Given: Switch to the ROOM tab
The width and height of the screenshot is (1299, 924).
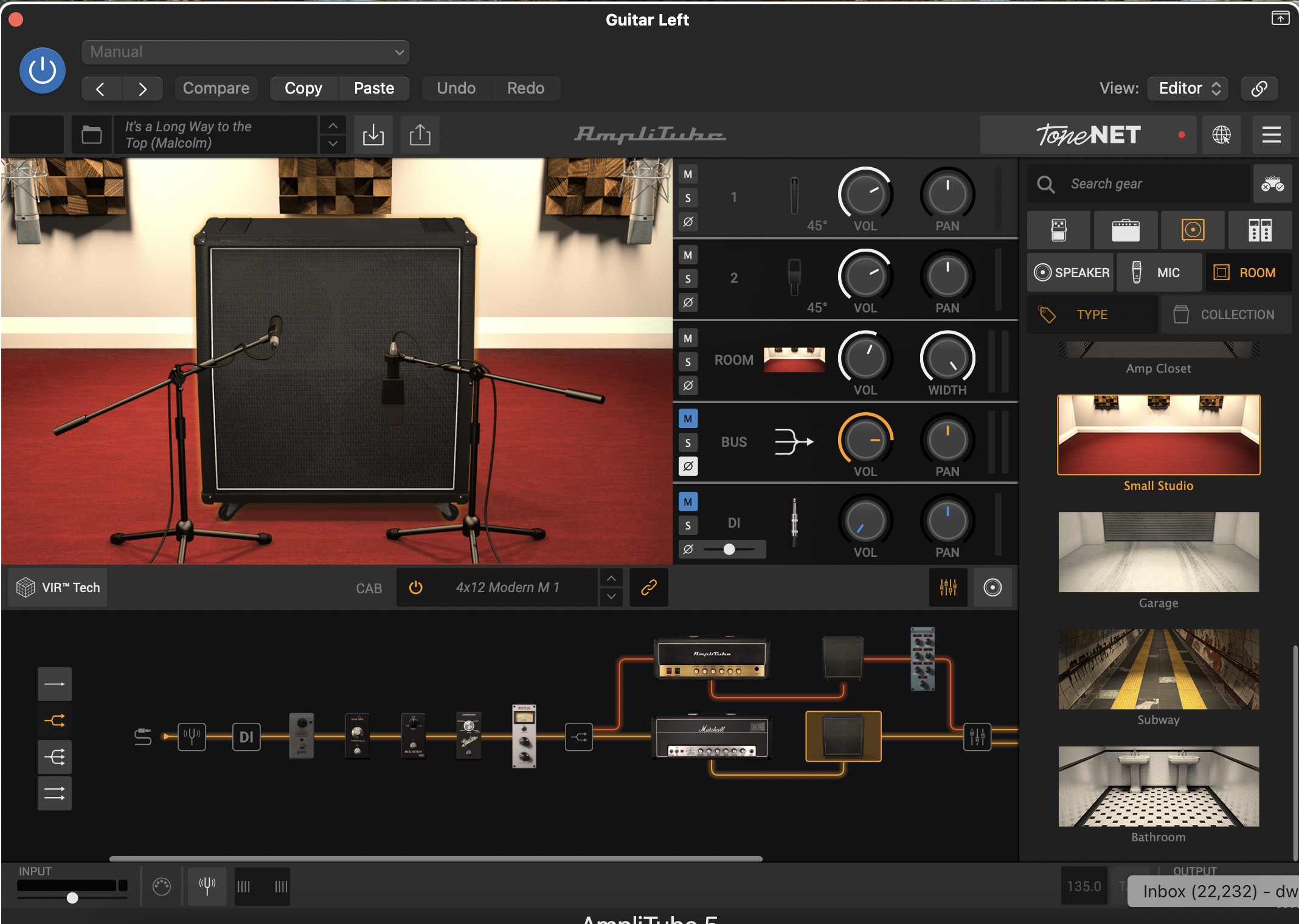Looking at the screenshot, I should [x=1249, y=273].
